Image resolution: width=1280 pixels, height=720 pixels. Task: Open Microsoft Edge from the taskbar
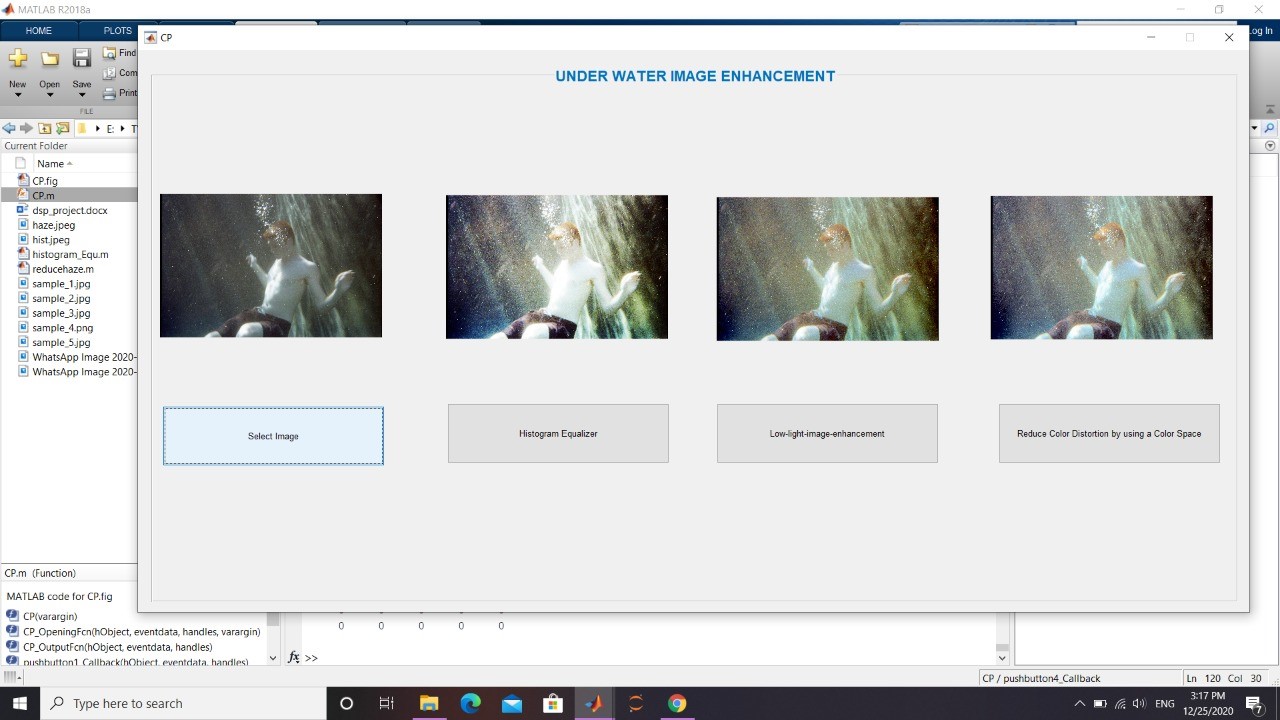(470, 703)
